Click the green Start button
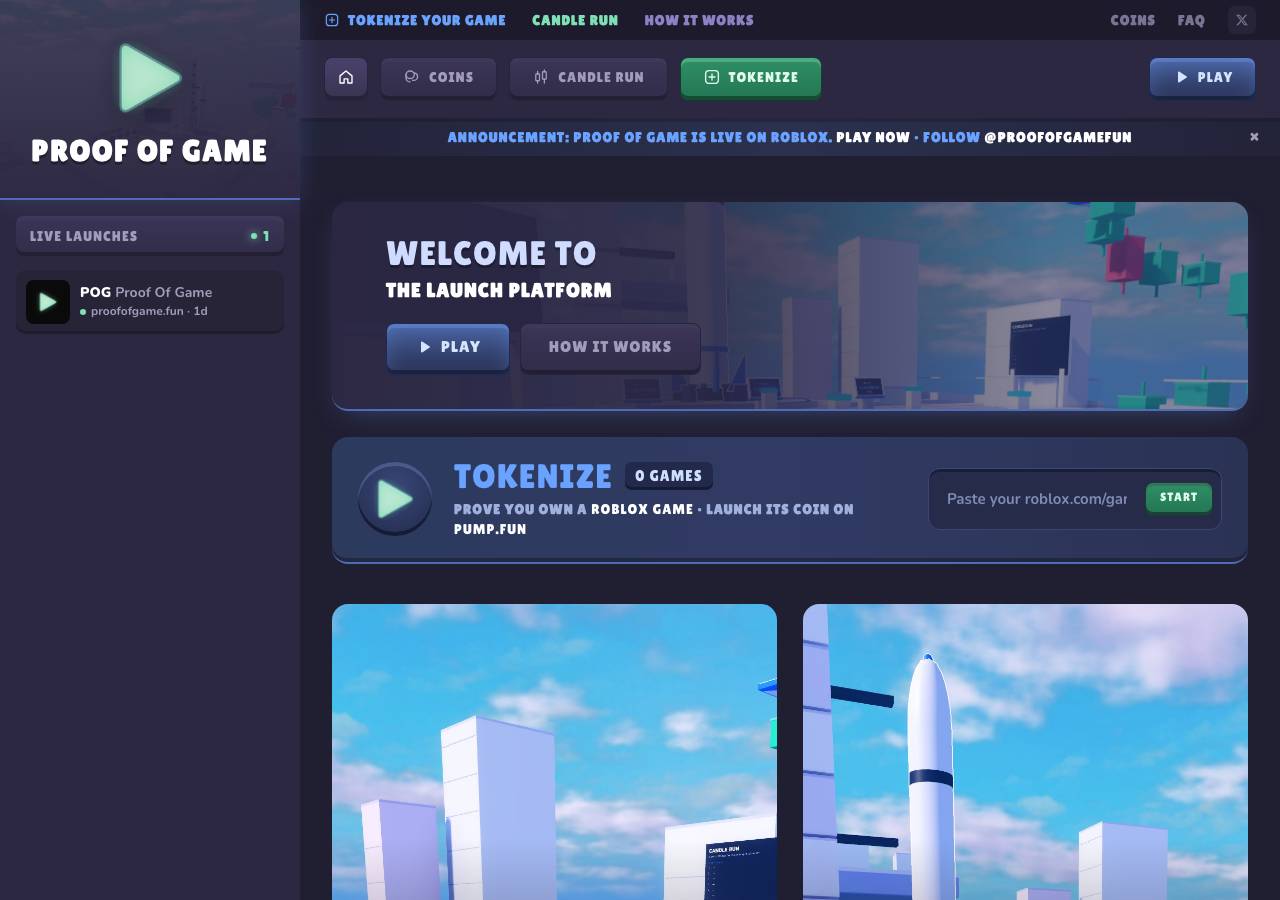 (x=1179, y=497)
